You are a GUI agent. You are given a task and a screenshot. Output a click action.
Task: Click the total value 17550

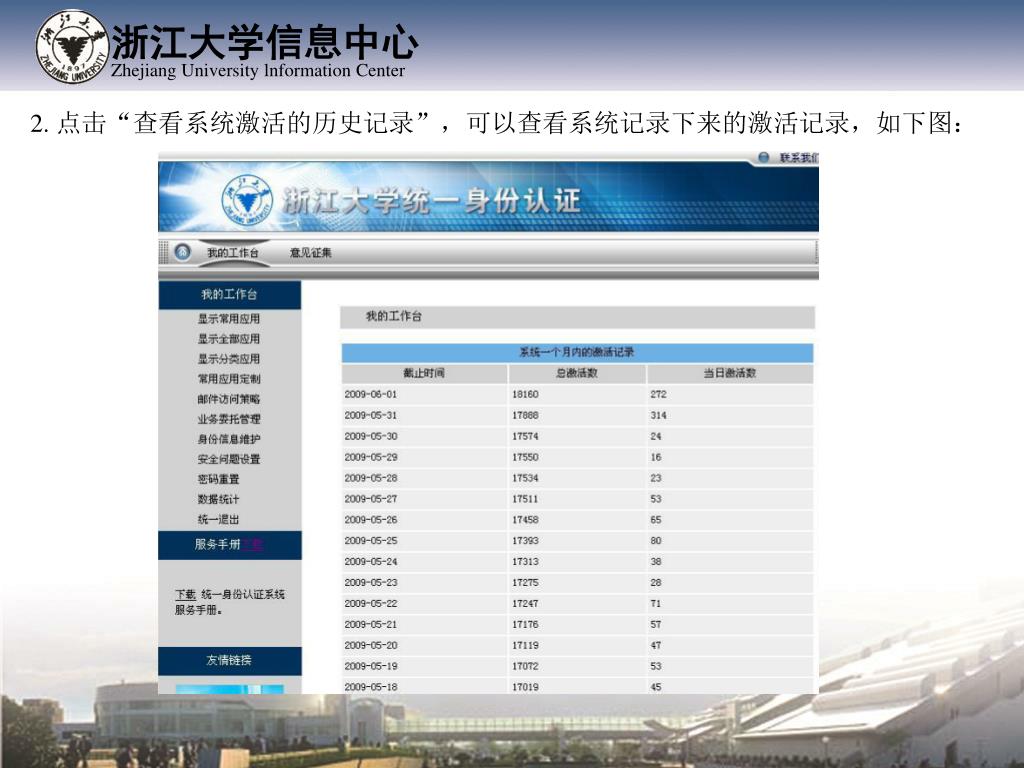click(525, 457)
